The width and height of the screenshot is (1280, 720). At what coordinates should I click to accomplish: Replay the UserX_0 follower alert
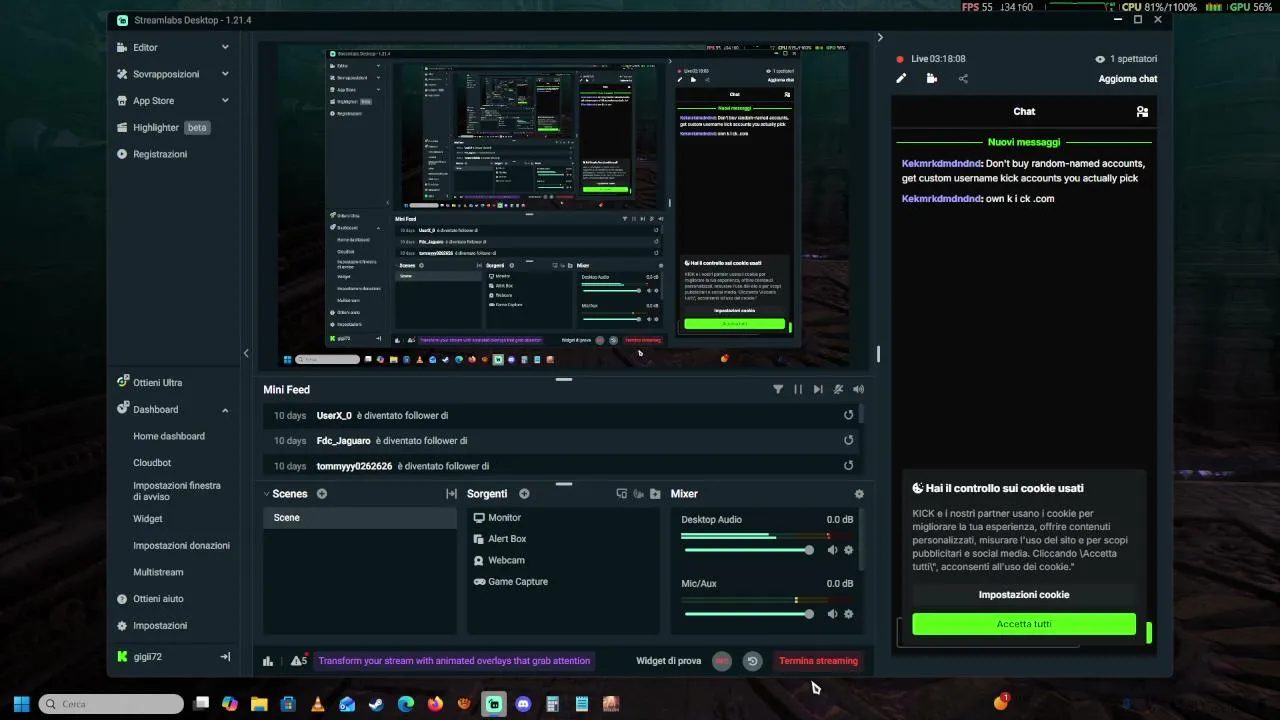pyautogui.click(x=849, y=415)
